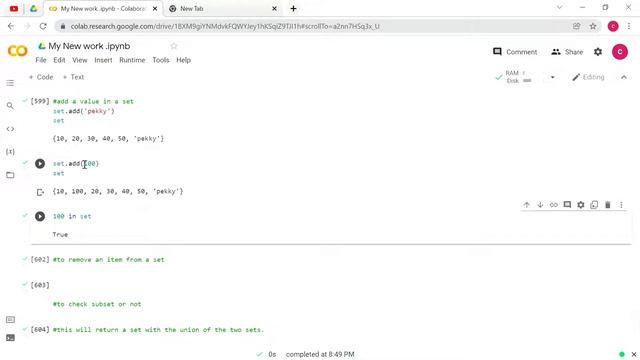Click the code line set.add('pekky')
The width and height of the screenshot is (640, 360).
click(x=84, y=111)
